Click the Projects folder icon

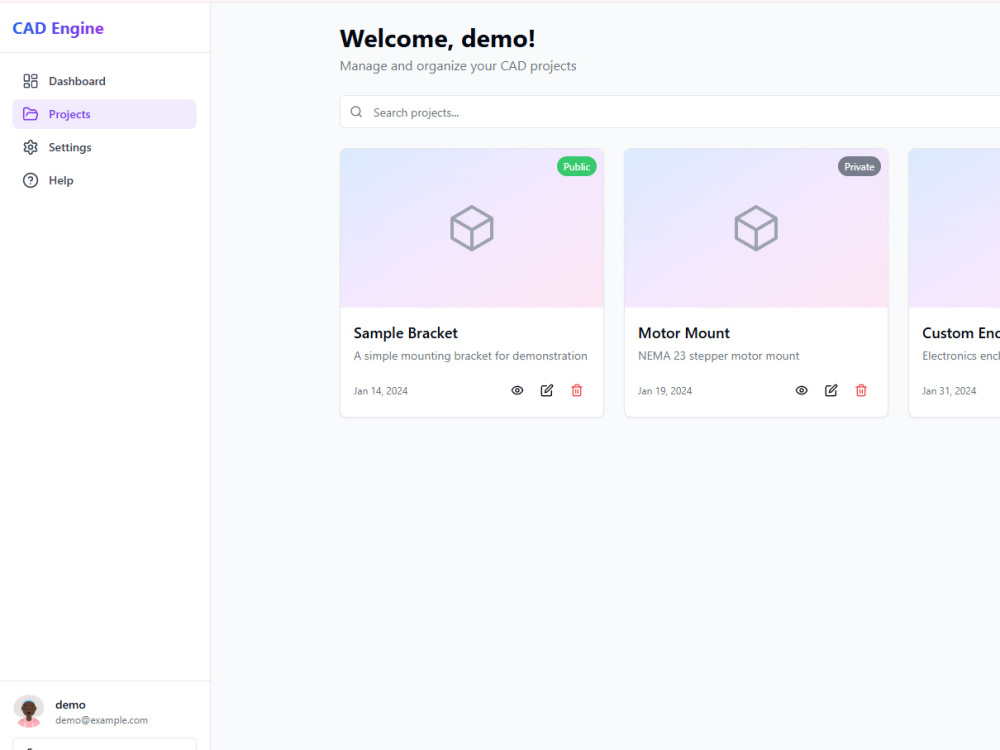click(x=30, y=114)
